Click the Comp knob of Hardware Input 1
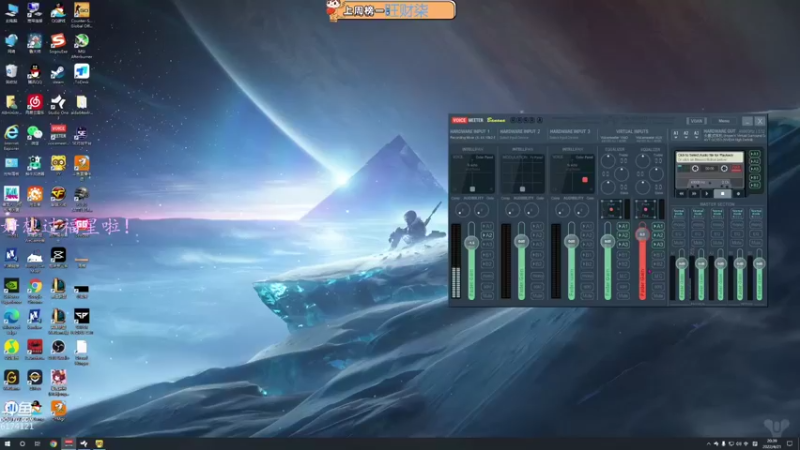This screenshot has width=800, height=450. click(462, 210)
